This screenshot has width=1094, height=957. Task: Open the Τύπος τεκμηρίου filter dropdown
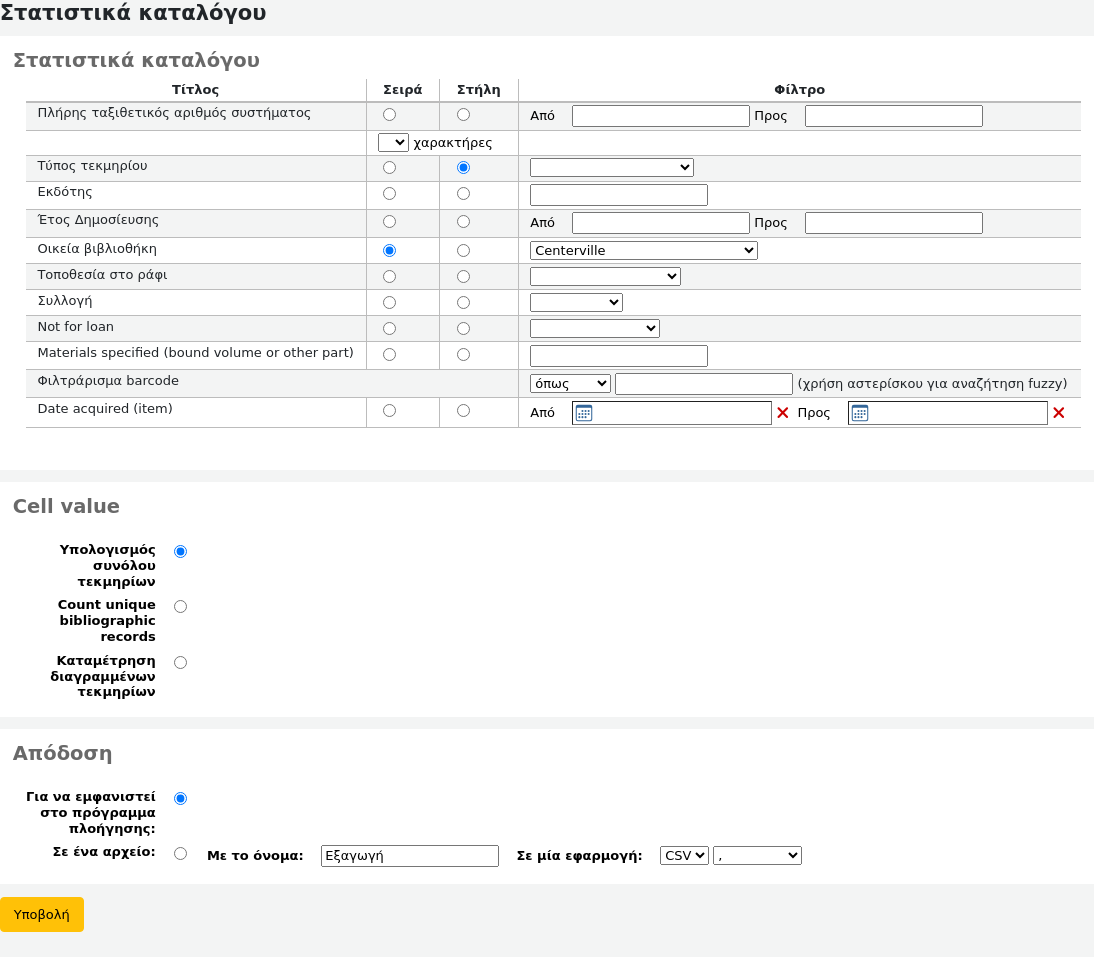[611, 168]
